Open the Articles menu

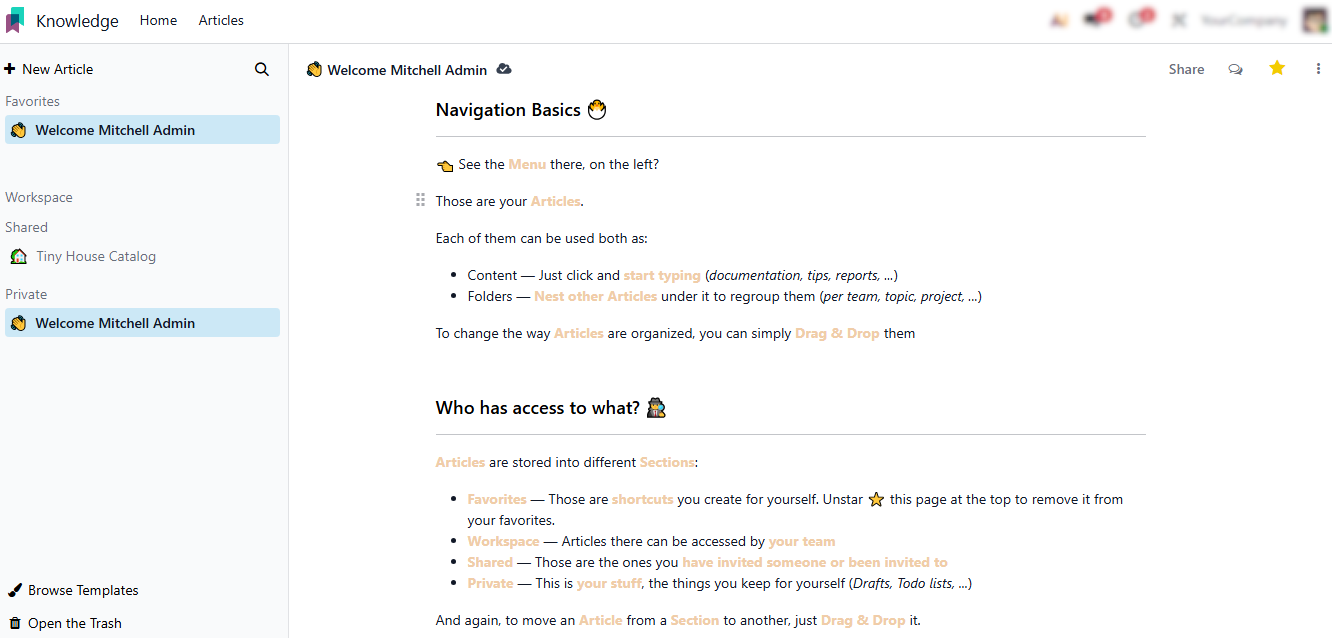[x=221, y=20]
